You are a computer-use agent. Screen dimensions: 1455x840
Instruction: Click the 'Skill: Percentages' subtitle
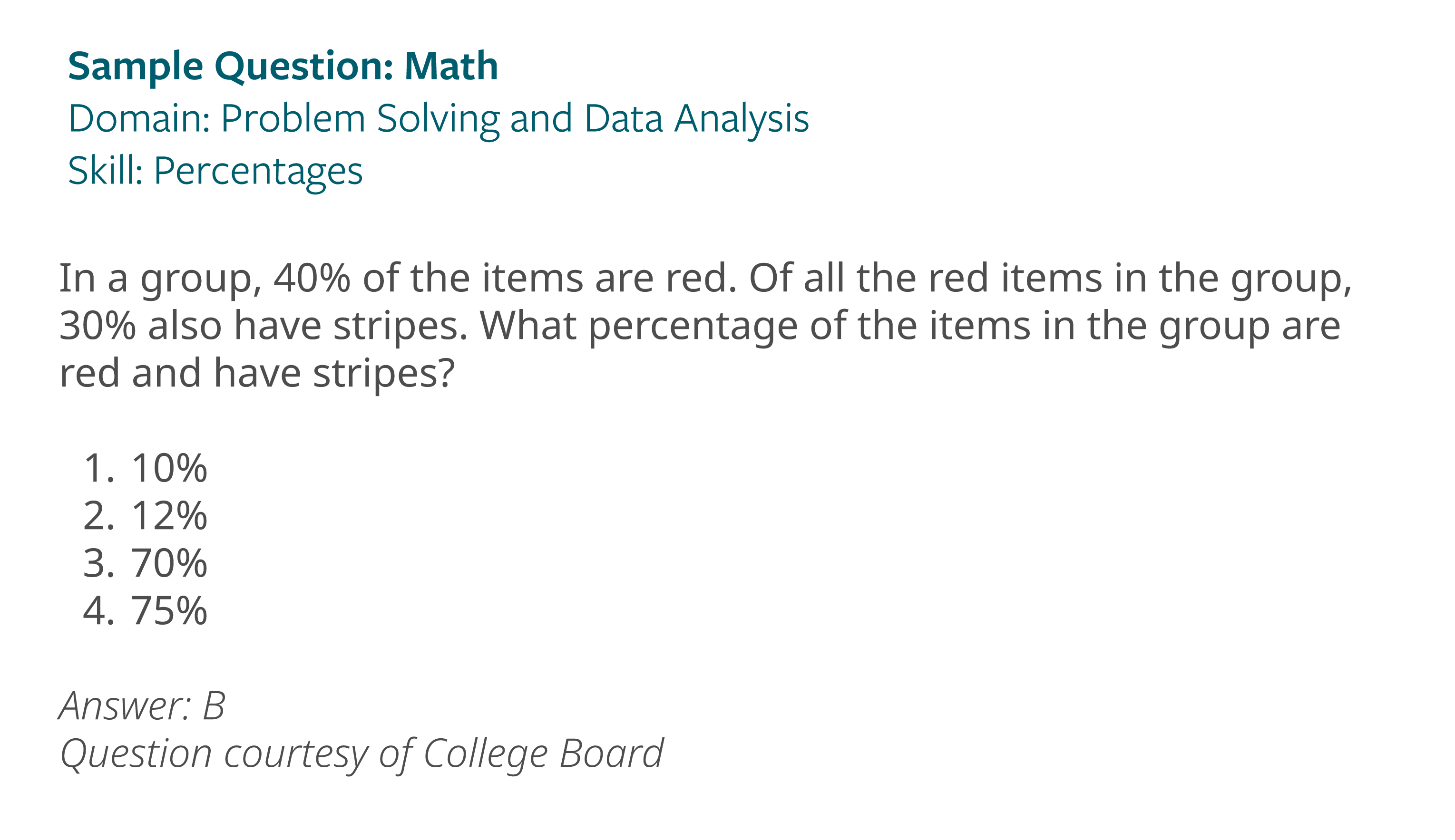pos(215,172)
